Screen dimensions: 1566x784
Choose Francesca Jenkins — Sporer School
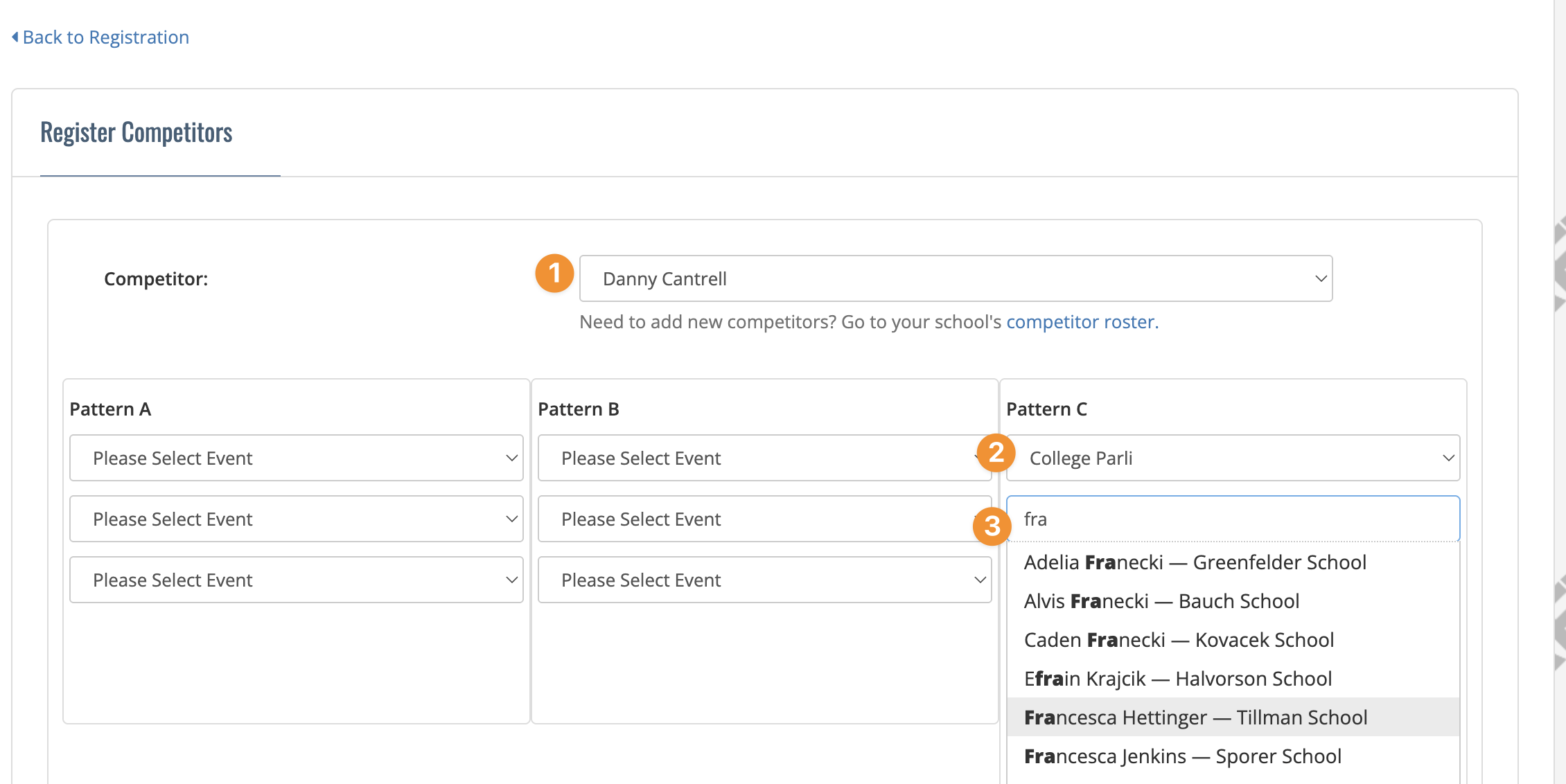(x=1233, y=756)
